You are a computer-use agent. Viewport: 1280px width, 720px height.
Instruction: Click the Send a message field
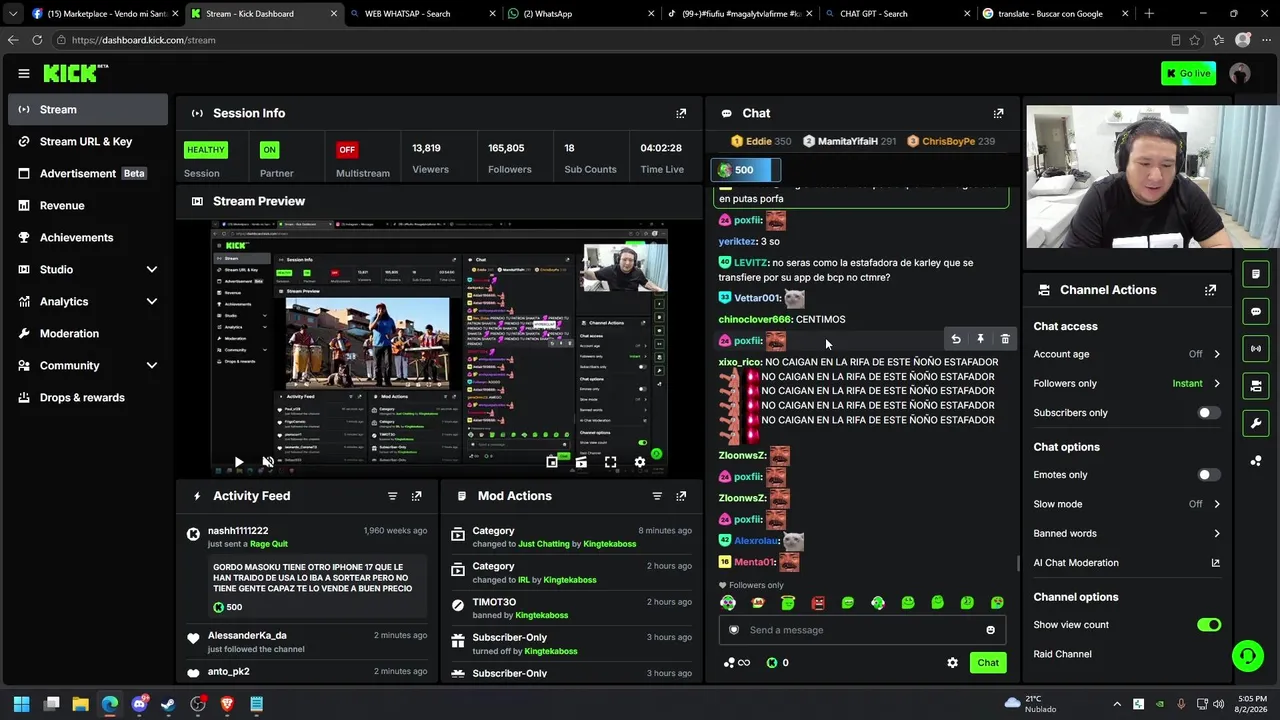[862, 630]
